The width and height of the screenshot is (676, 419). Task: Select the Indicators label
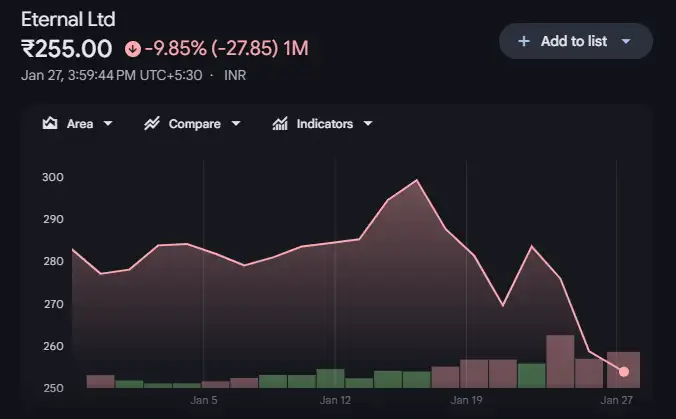pos(325,124)
